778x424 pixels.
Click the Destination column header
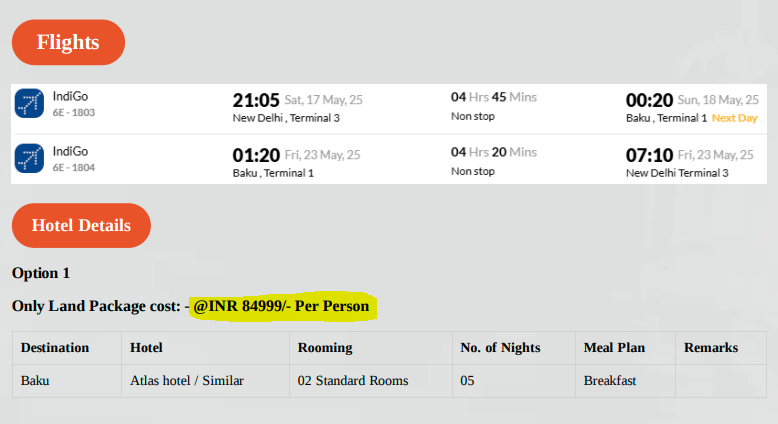[55, 348]
